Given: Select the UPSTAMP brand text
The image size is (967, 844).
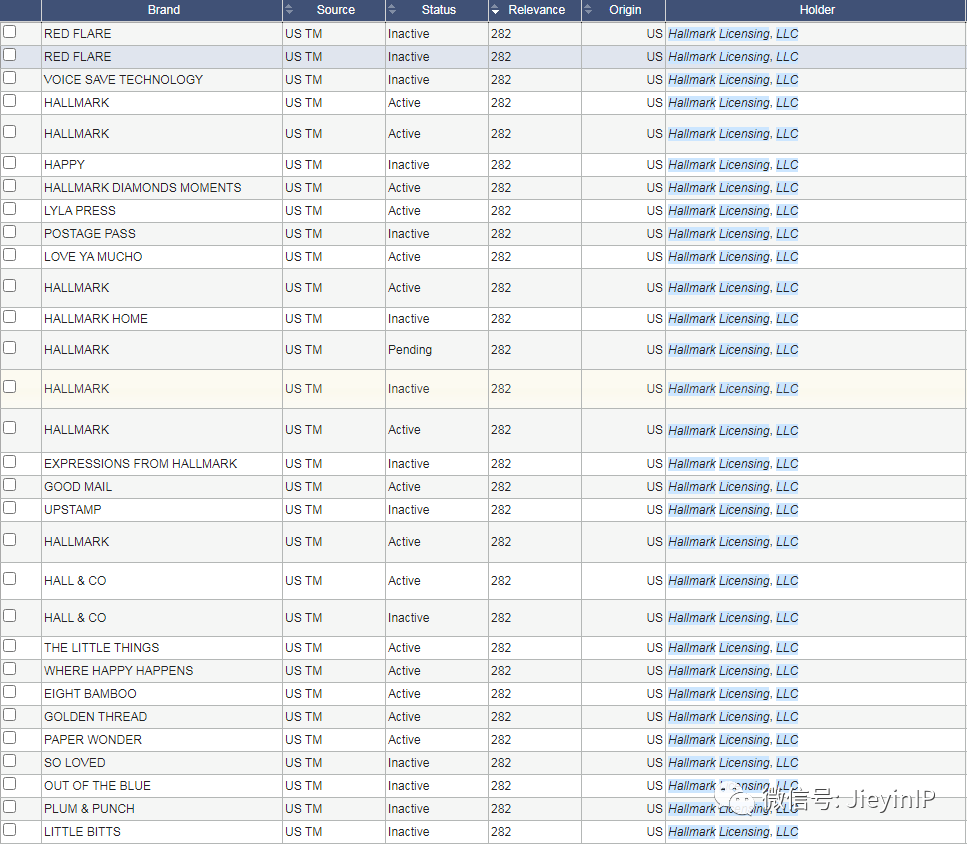Looking at the screenshot, I should click(x=73, y=510).
